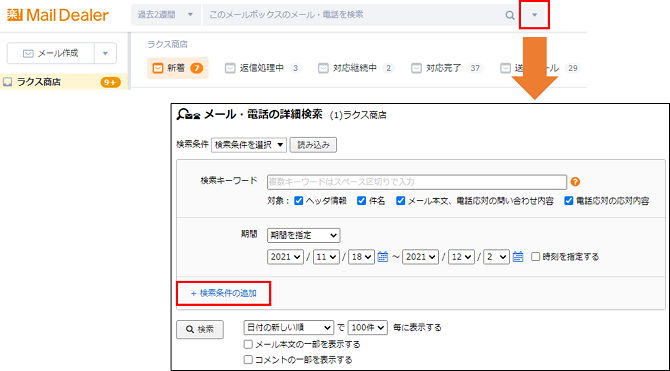Click the メール・電話の詳細検索 title icon

[x=188, y=115]
